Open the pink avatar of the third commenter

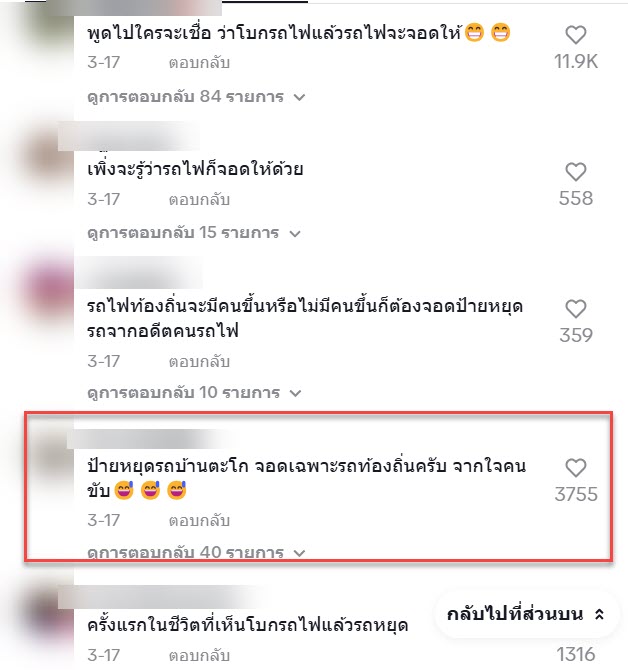(49, 288)
